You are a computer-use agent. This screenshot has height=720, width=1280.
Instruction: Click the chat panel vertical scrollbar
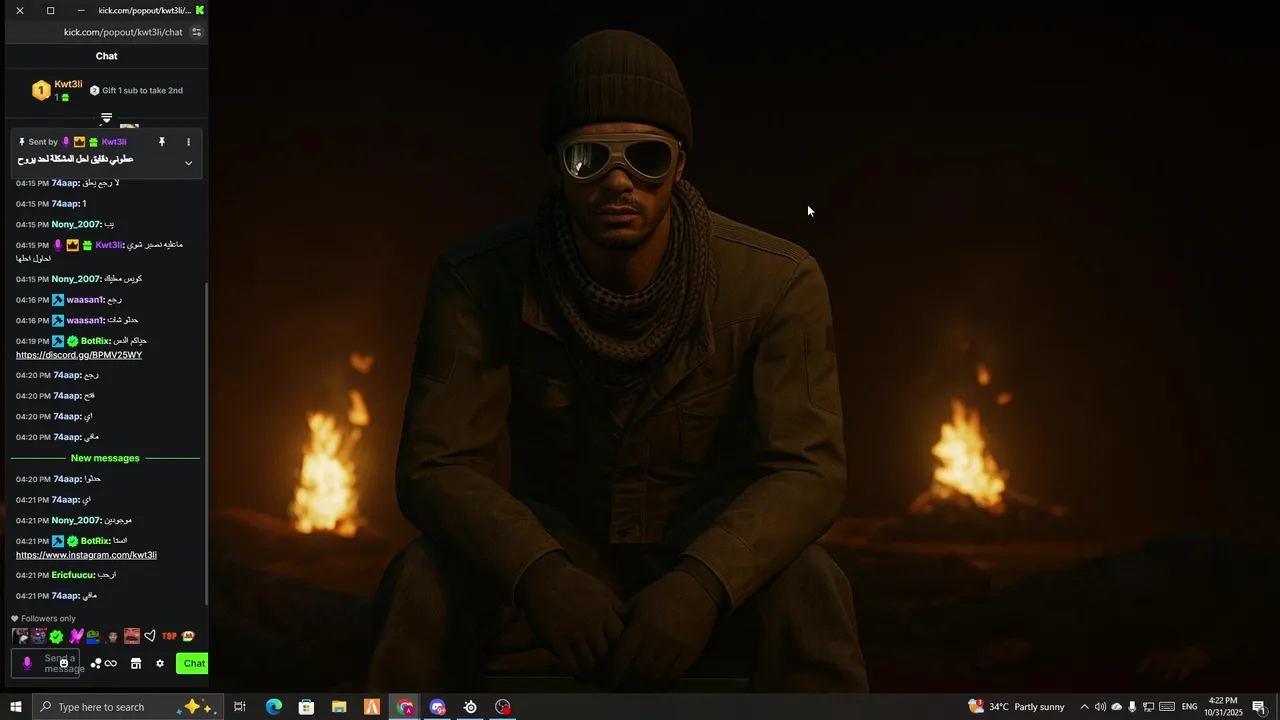coord(206,443)
